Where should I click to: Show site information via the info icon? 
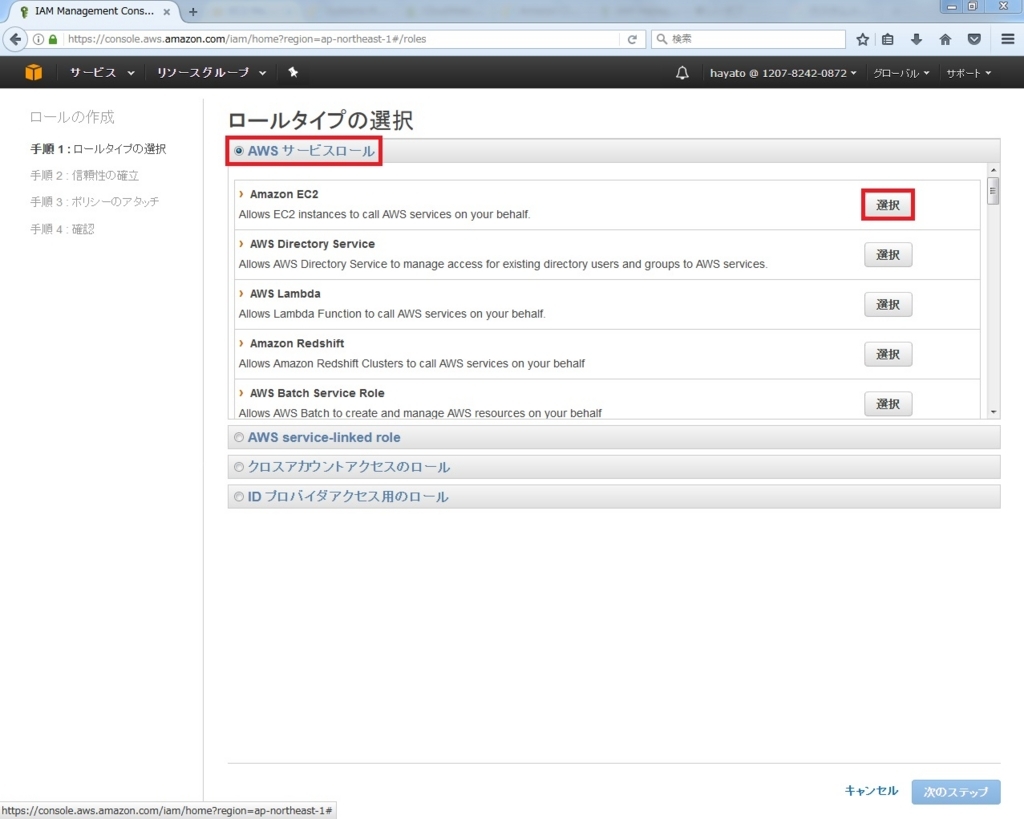(39, 39)
